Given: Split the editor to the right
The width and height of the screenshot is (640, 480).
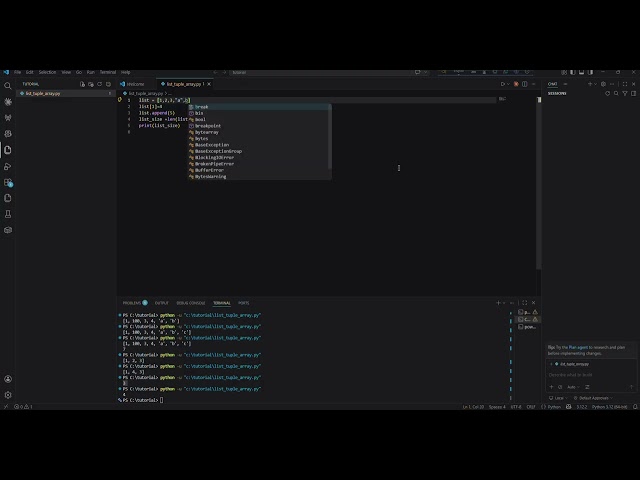Looking at the screenshot, I should [x=524, y=84].
